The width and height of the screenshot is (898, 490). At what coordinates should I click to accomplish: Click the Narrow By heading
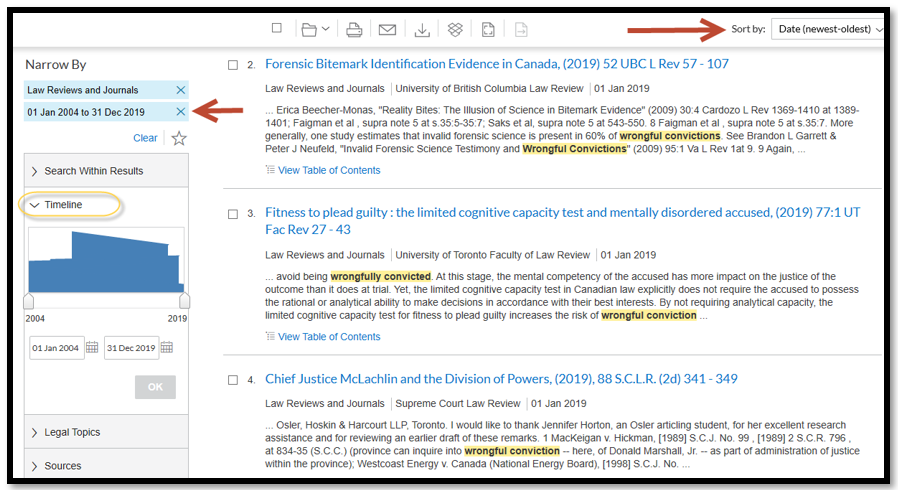click(56, 64)
